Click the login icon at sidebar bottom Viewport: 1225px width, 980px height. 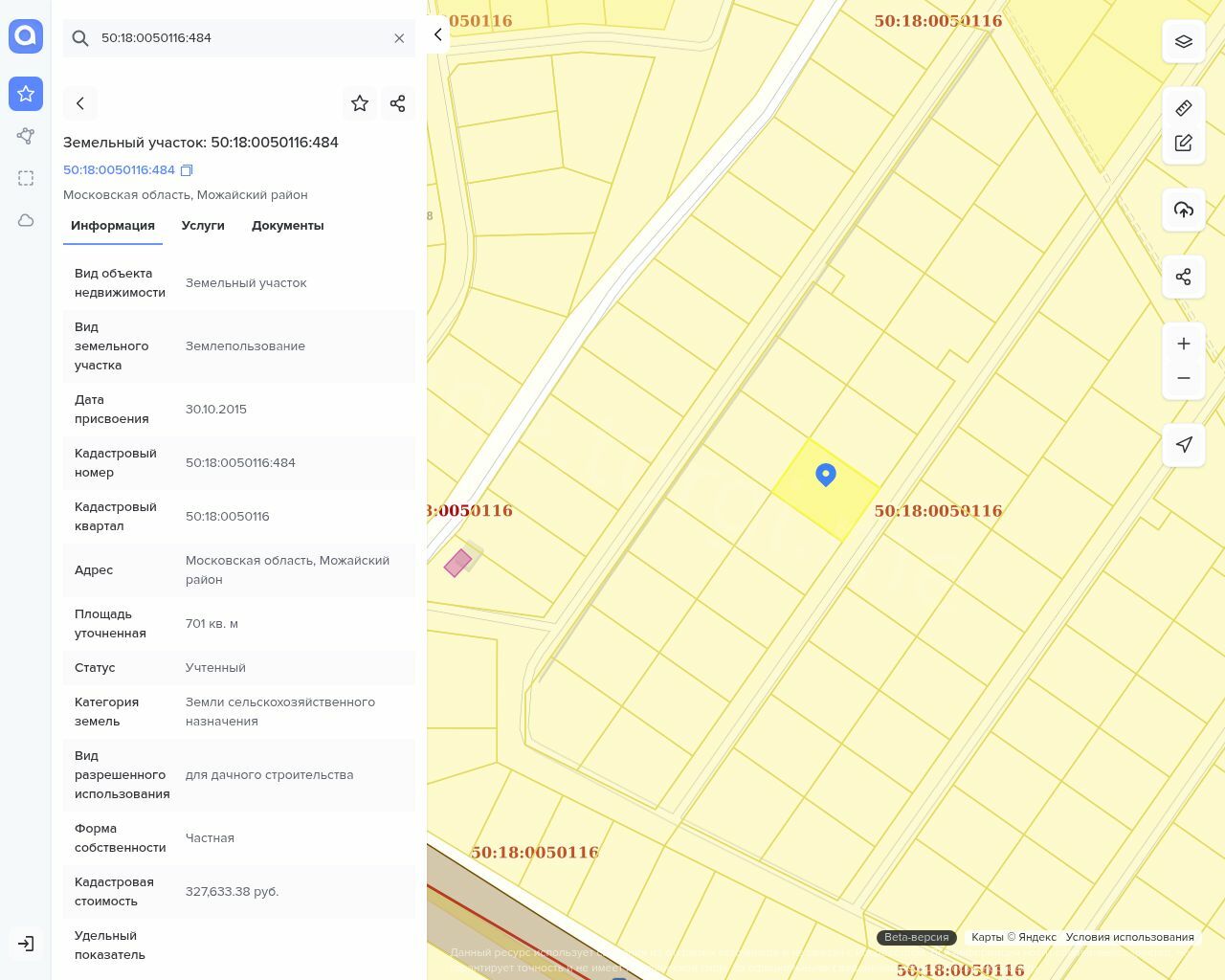[26, 944]
